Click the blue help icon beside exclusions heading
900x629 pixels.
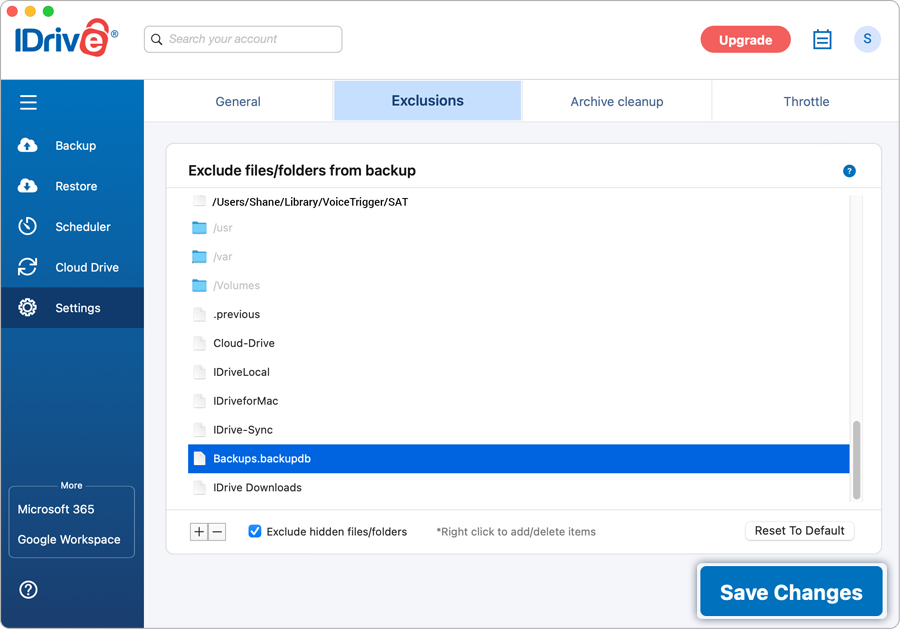pyautogui.click(x=849, y=171)
